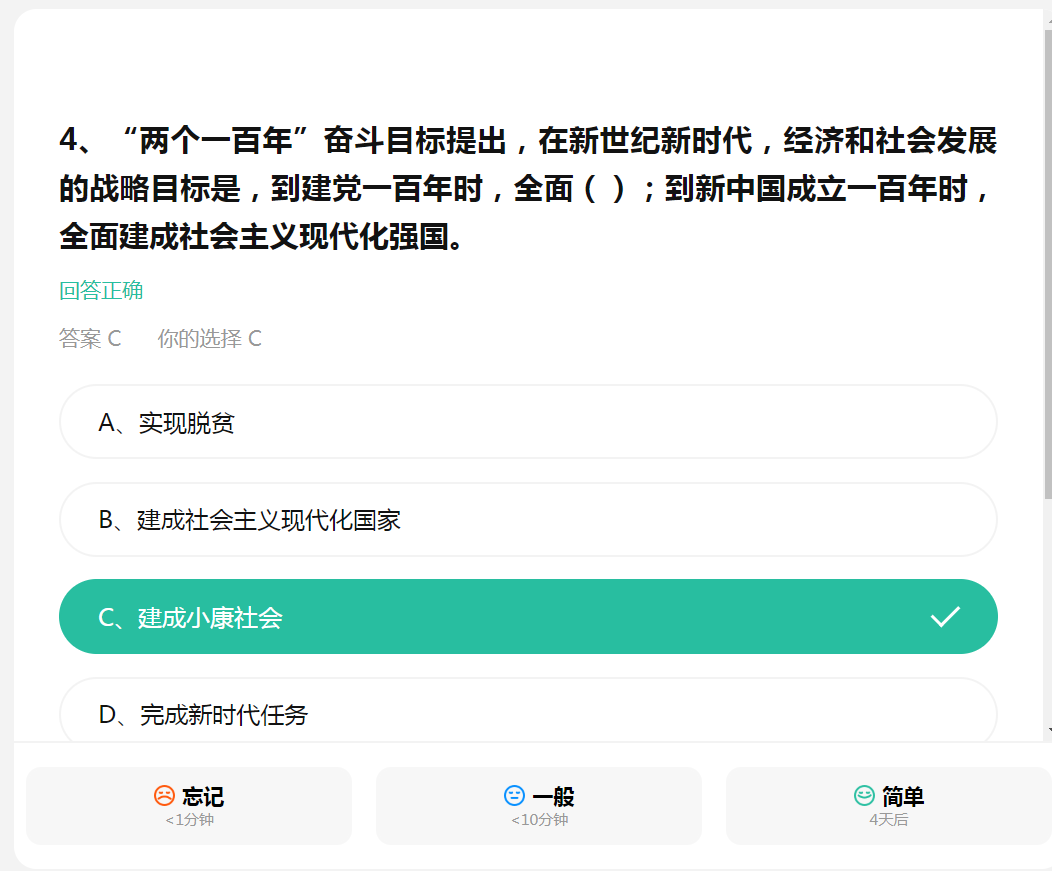1052x871 pixels.
Task: Click the 回答正确 result label
Action: 101,291
